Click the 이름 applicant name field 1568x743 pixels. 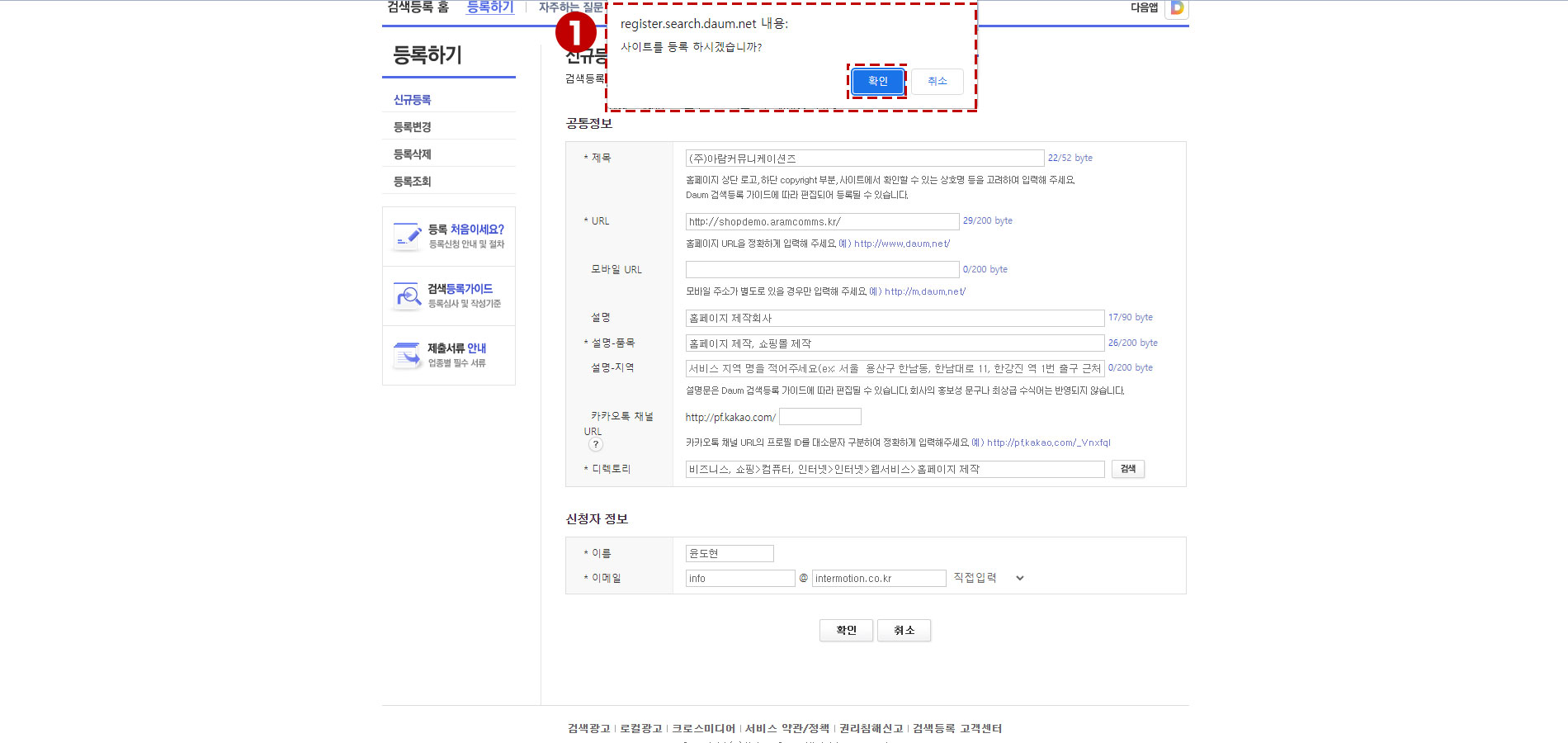pos(730,553)
